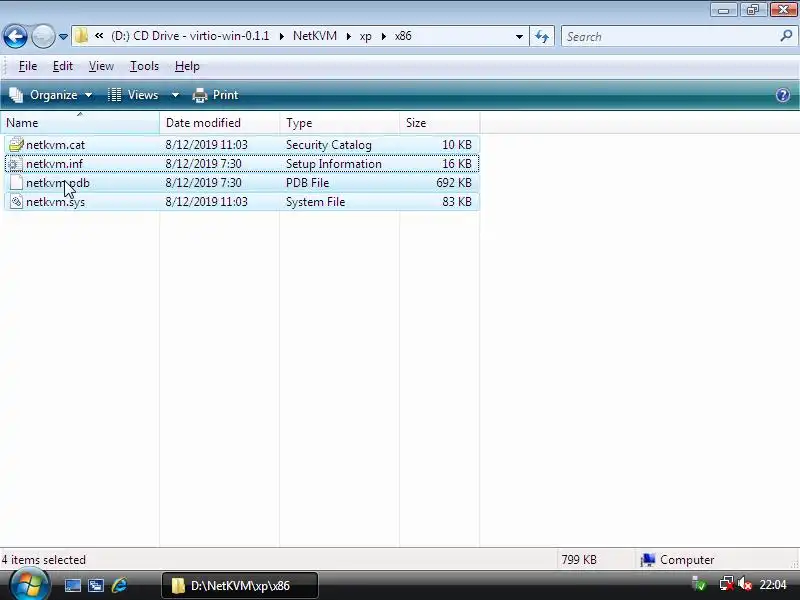Viewport: 800px width, 600px height.
Task: Click the 799 KB status bar entry
Action: pyautogui.click(x=579, y=560)
